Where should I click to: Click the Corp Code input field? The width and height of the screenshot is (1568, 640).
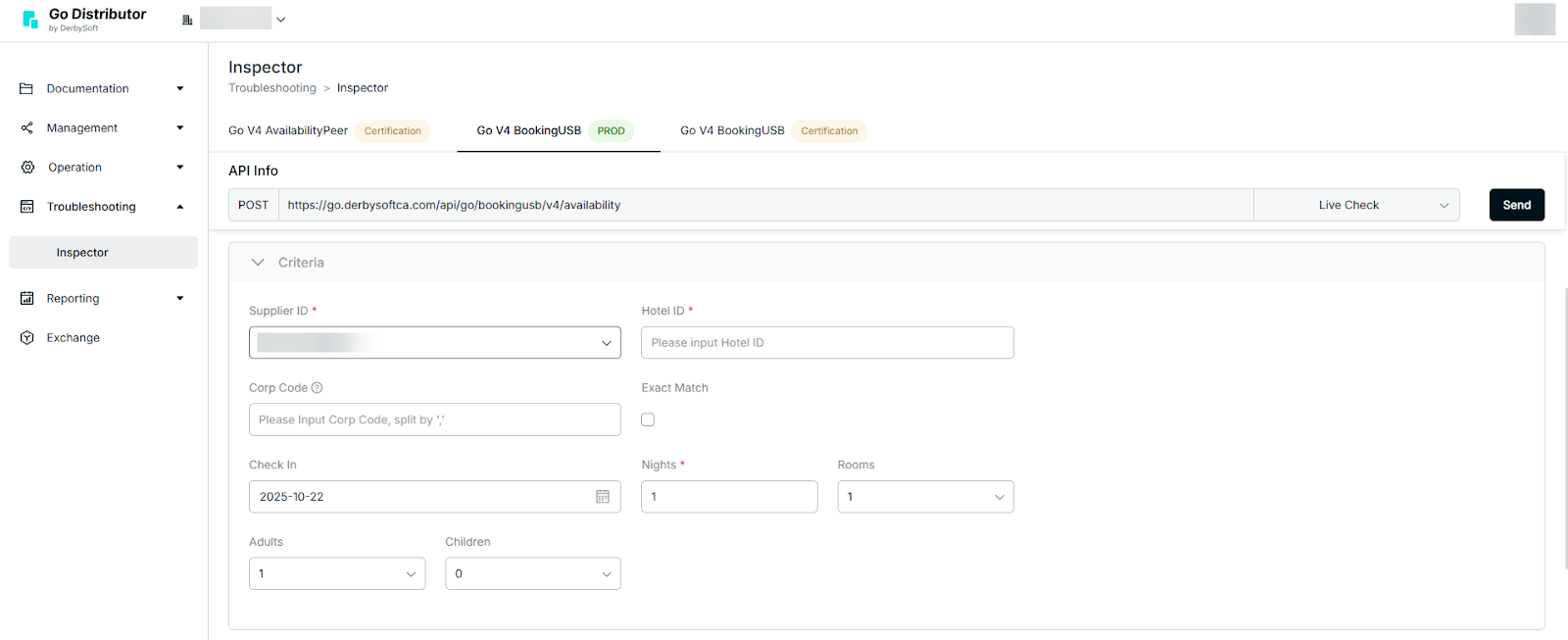[x=435, y=419]
